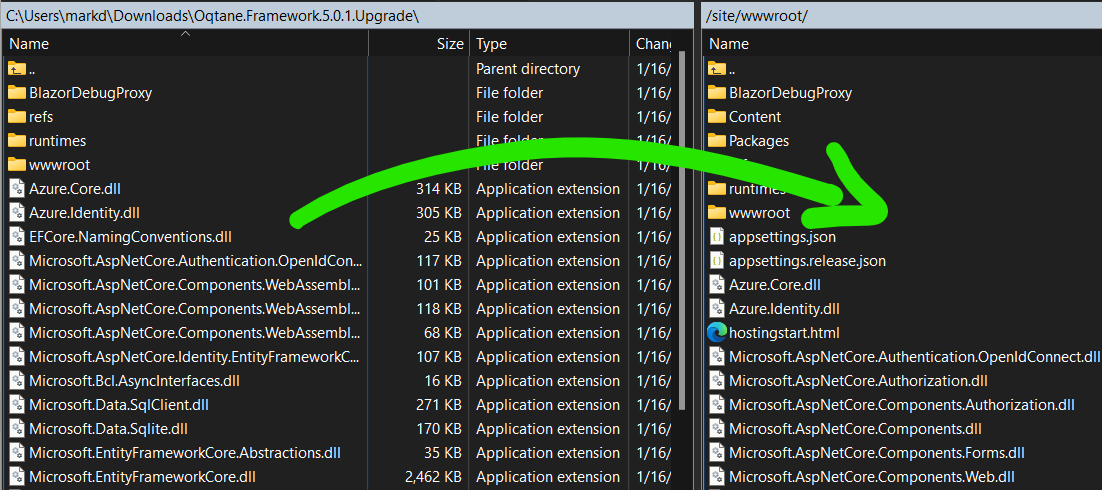Click the Edge icon beside hostingstart.html
1102x490 pixels.
716,333
